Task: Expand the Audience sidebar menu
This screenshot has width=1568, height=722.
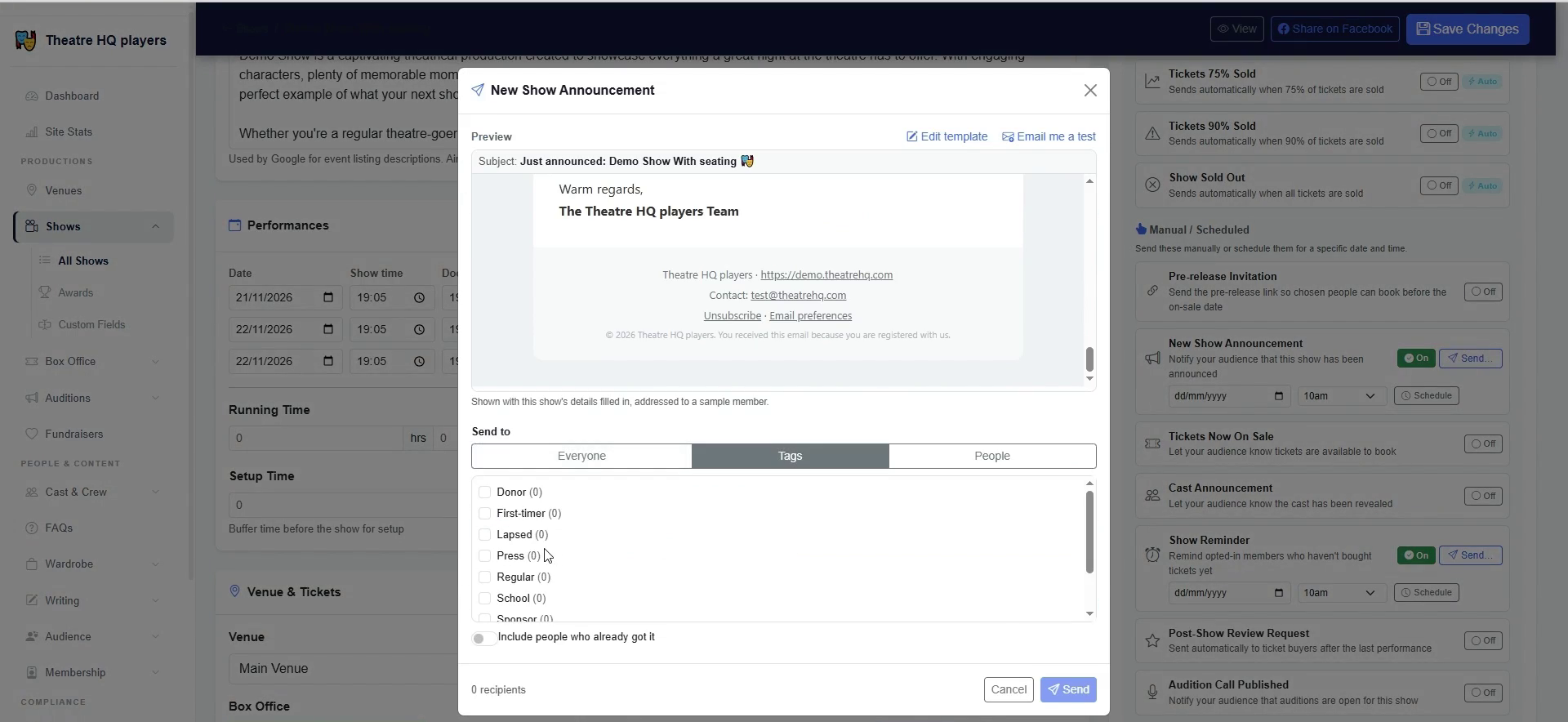Action: [x=155, y=636]
